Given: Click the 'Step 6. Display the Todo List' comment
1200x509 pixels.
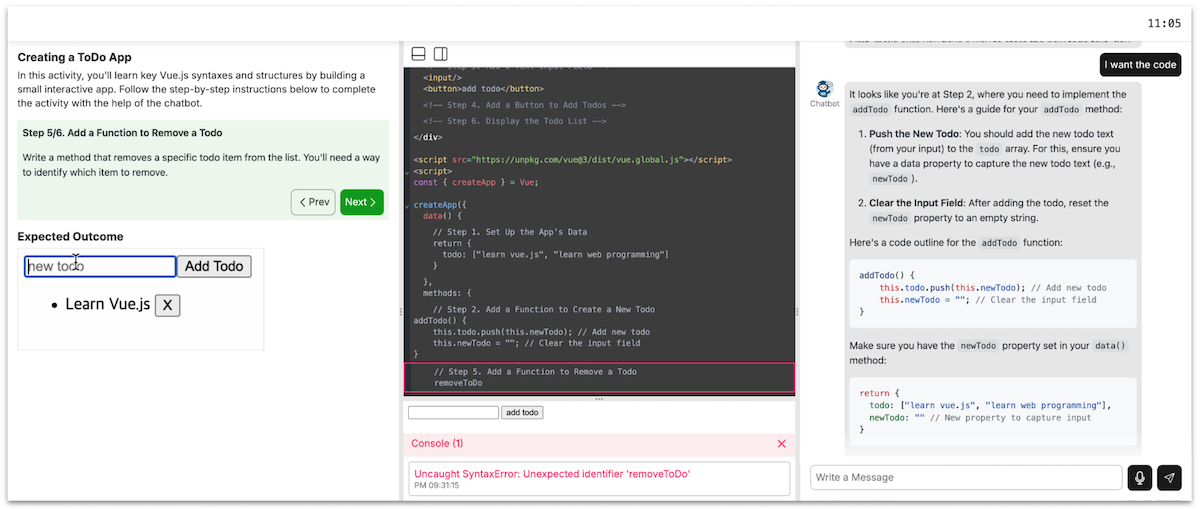Looking at the screenshot, I should 514,121.
